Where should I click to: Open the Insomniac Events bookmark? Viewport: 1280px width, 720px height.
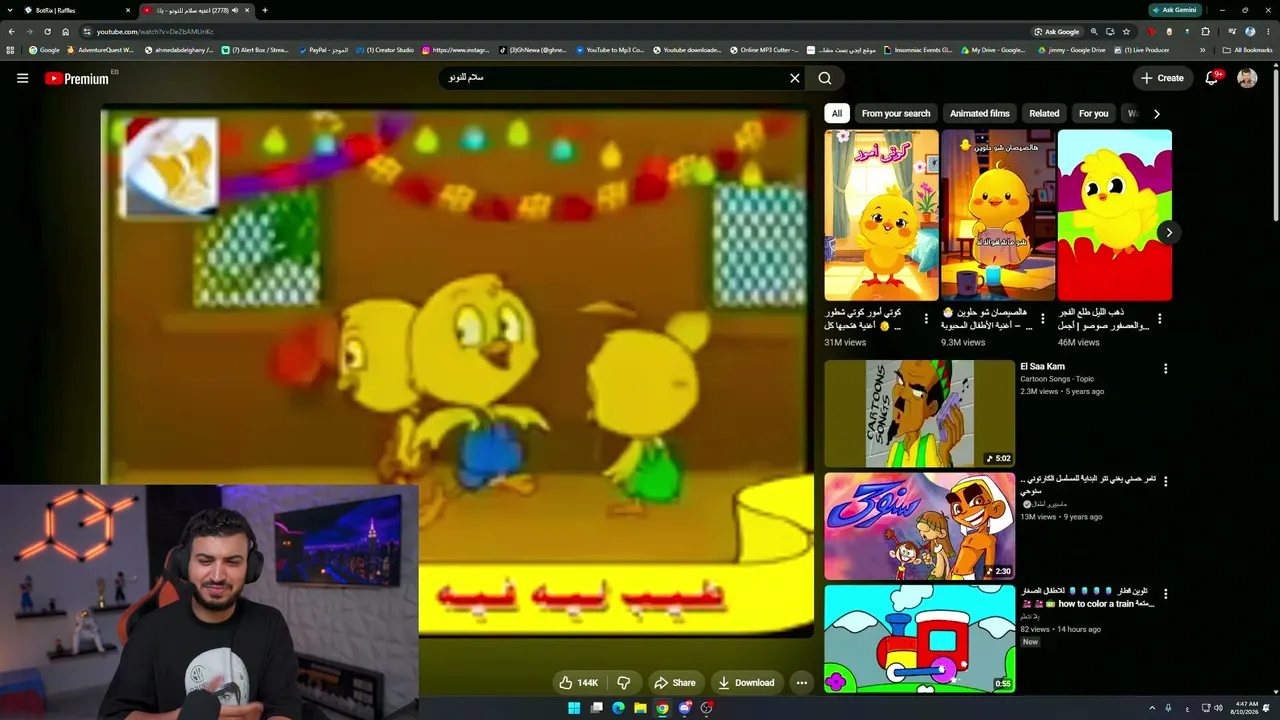[x=918, y=50]
